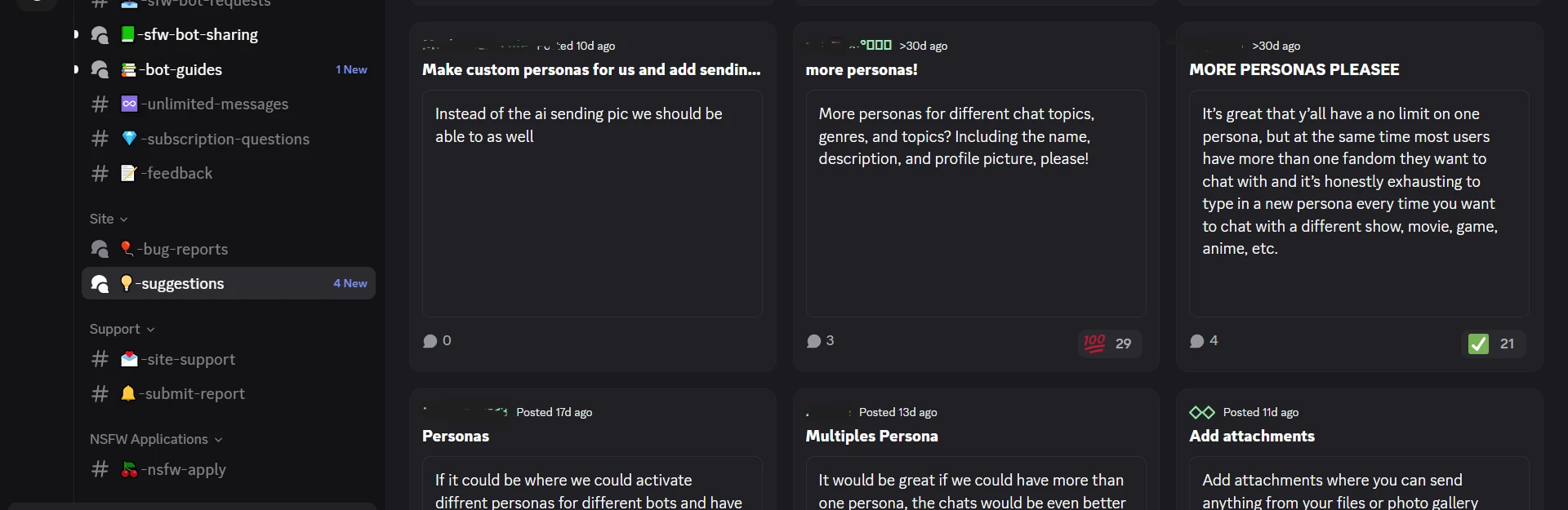Click comment bubble icon on 'more personas!' post

click(x=813, y=341)
